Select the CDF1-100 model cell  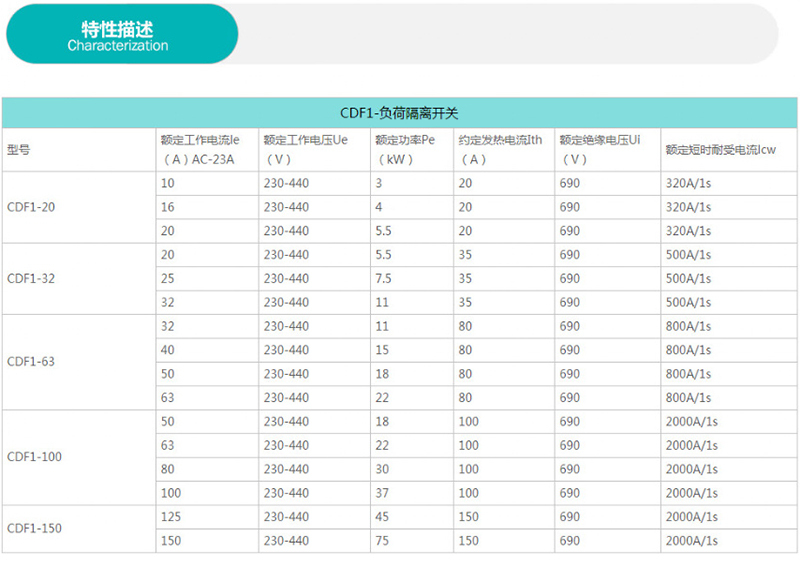[79, 457]
